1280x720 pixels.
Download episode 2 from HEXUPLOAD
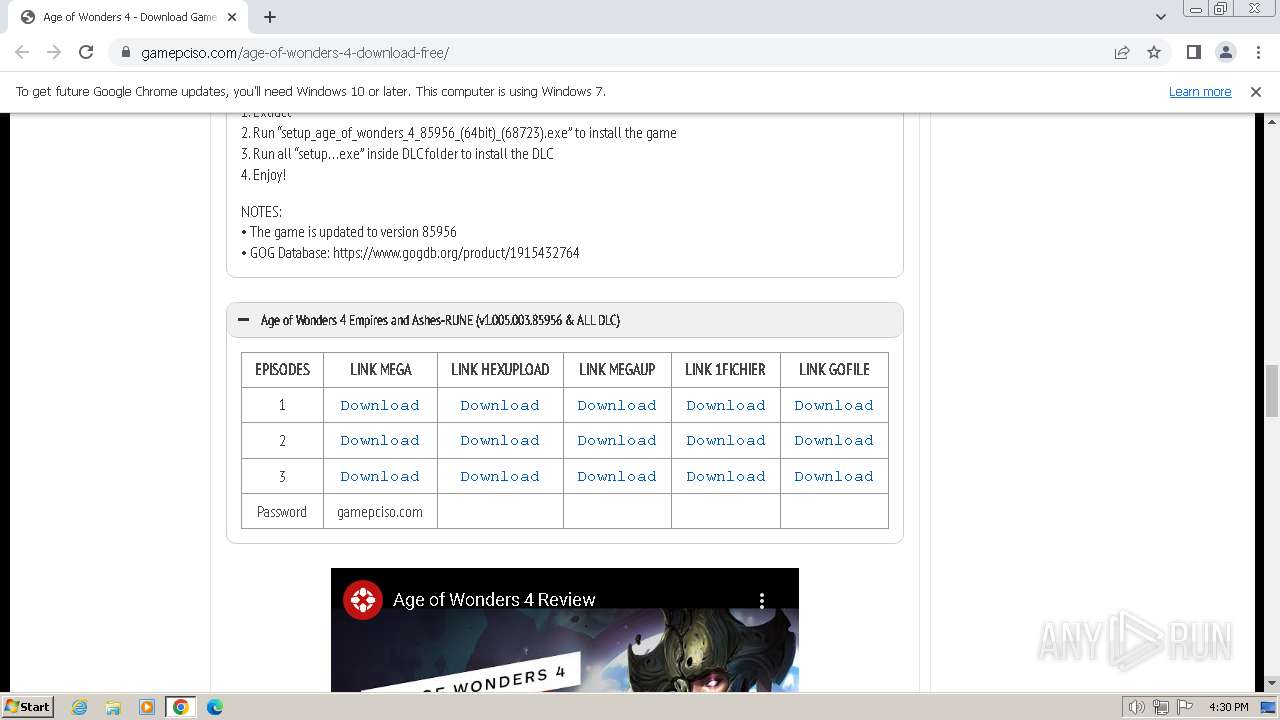(500, 440)
